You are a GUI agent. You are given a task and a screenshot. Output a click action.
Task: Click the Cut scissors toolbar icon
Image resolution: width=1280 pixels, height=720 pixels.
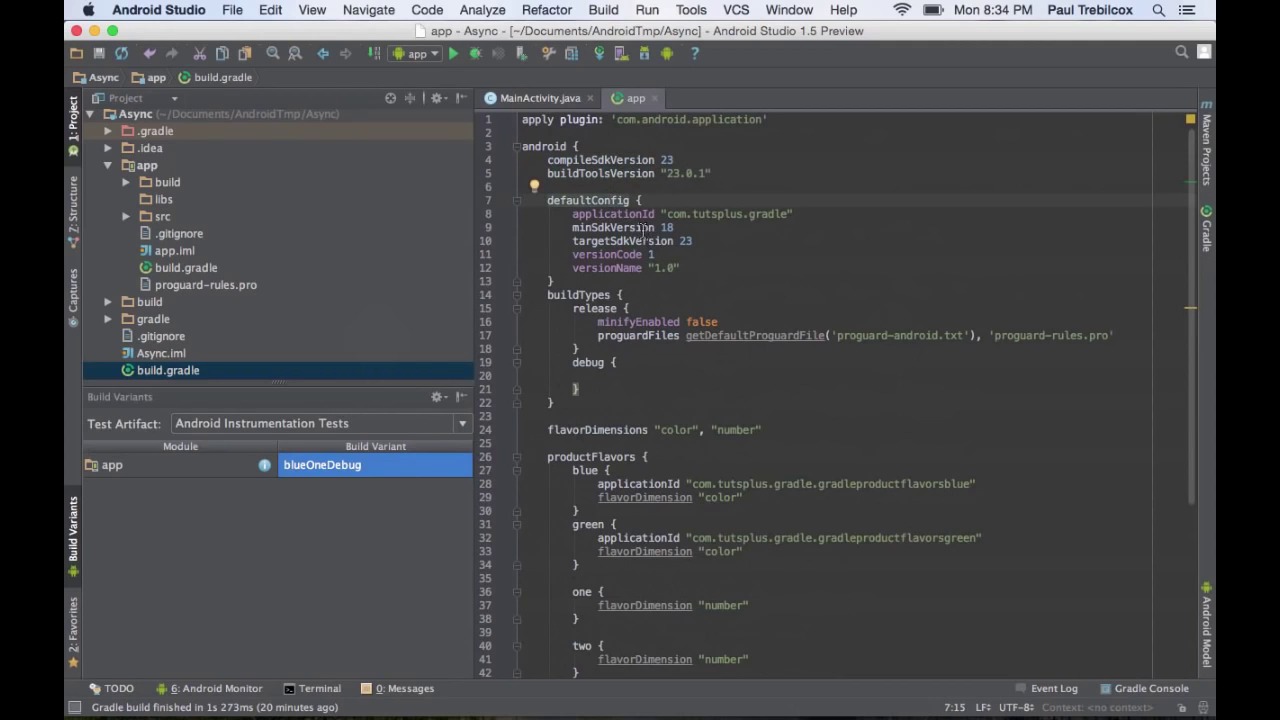[199, 54]
